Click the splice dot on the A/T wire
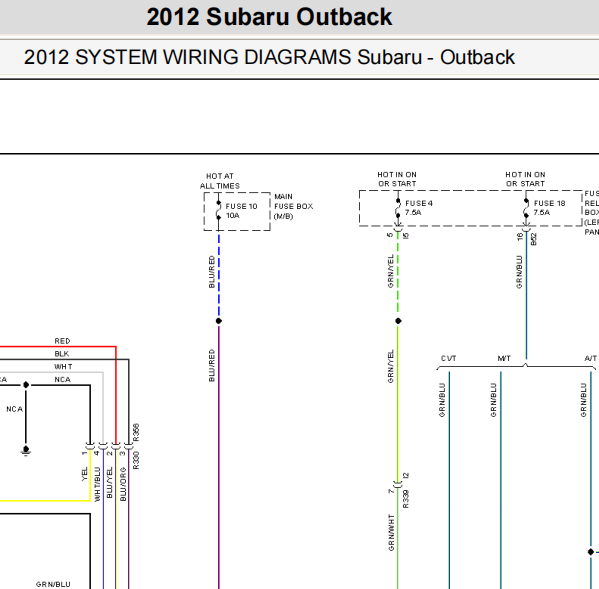599x589 pixels. tap(591, 552)
